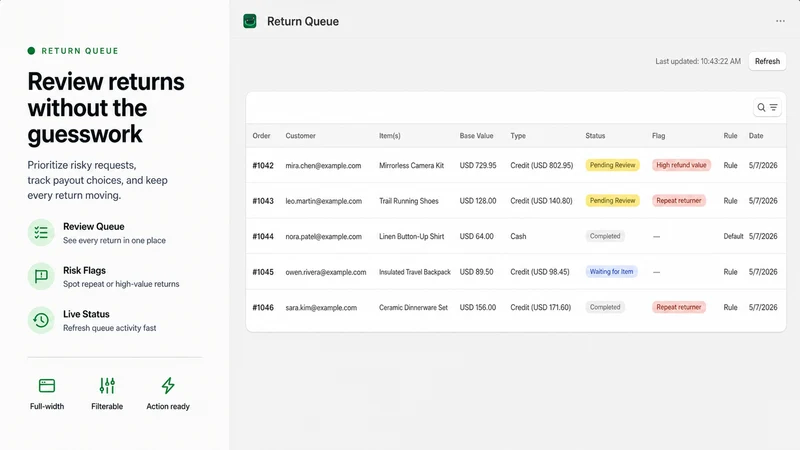
Task: Click Pending Review badge for order #1042
Action: [x=612, y=165]
